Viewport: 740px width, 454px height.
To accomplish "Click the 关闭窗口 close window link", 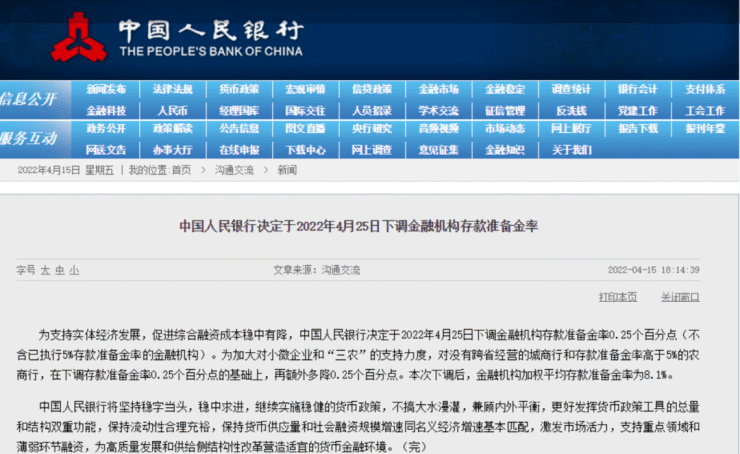I will [x=680, y=297].
